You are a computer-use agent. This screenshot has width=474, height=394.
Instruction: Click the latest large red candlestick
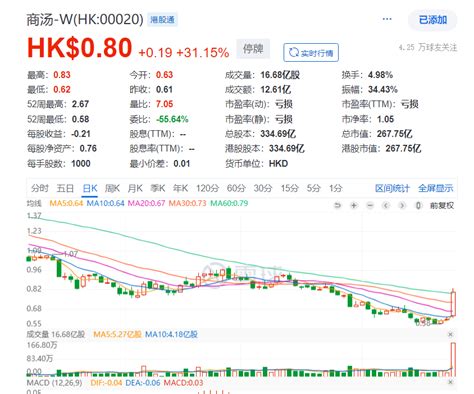pyautogui.click(x=453, y=304)
